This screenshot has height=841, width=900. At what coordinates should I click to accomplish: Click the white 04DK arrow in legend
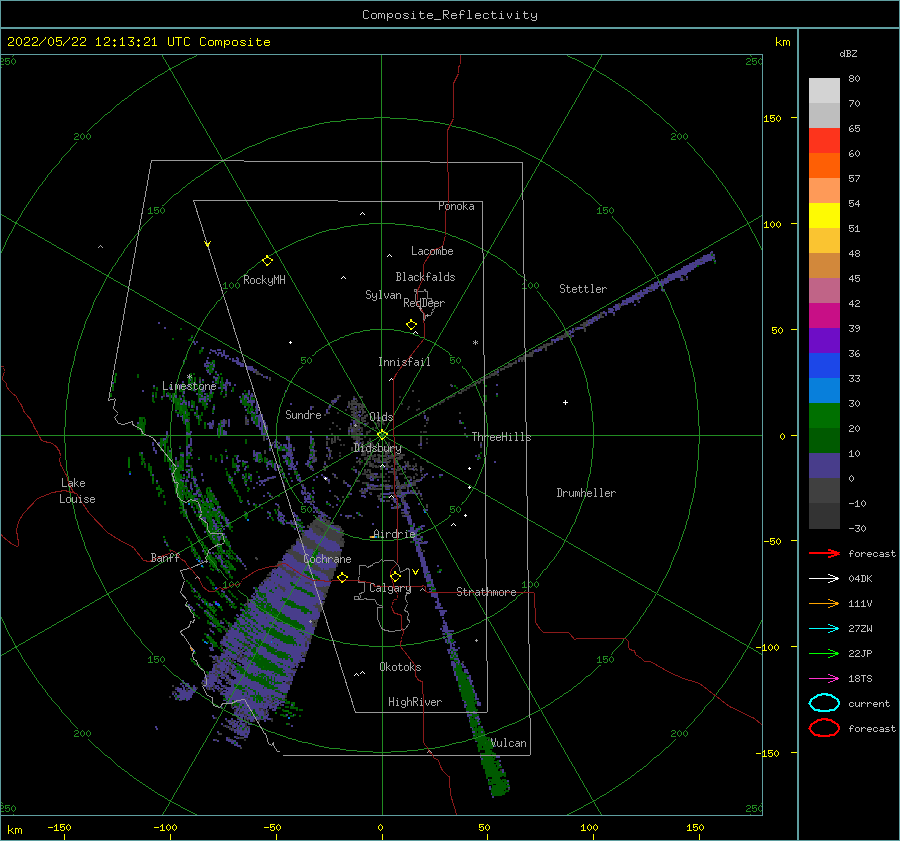(824, 578)
